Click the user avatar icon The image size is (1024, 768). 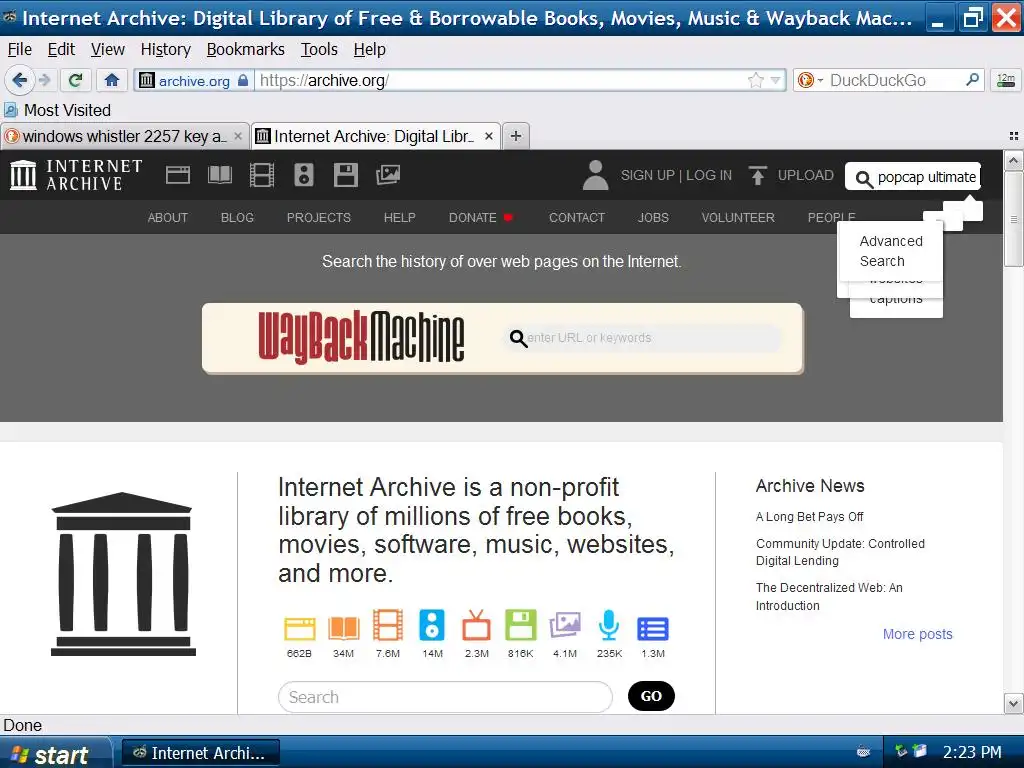click(595, 175)
